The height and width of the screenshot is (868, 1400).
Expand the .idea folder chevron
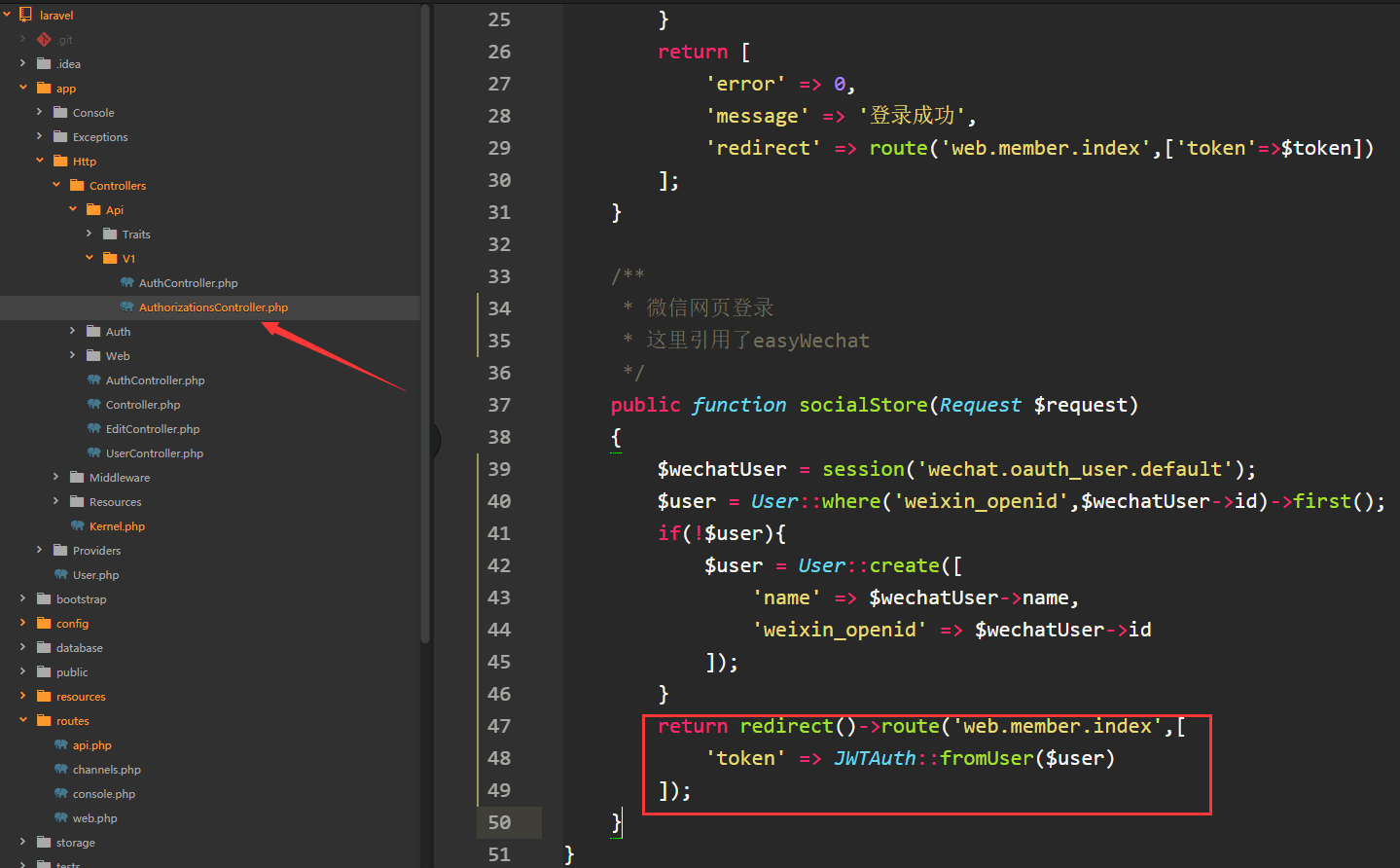[22, 63]
